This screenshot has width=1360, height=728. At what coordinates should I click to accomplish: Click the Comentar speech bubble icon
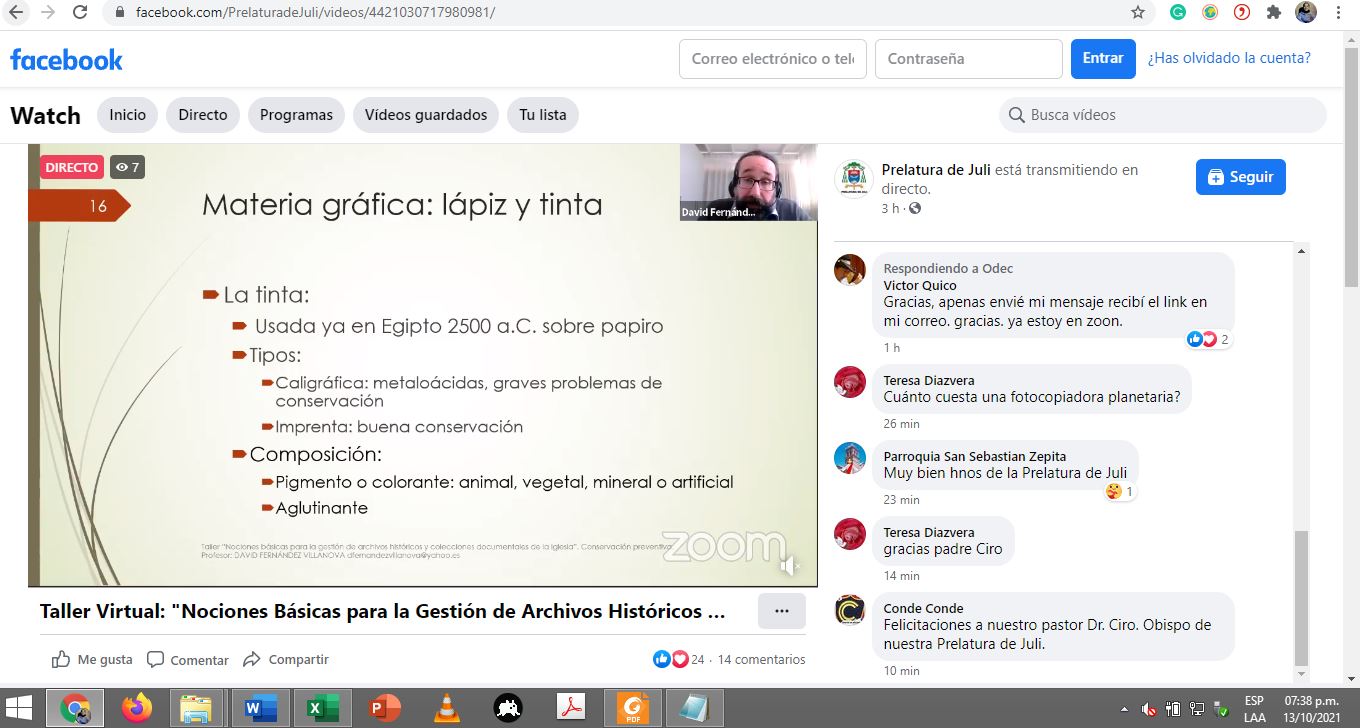156,659
